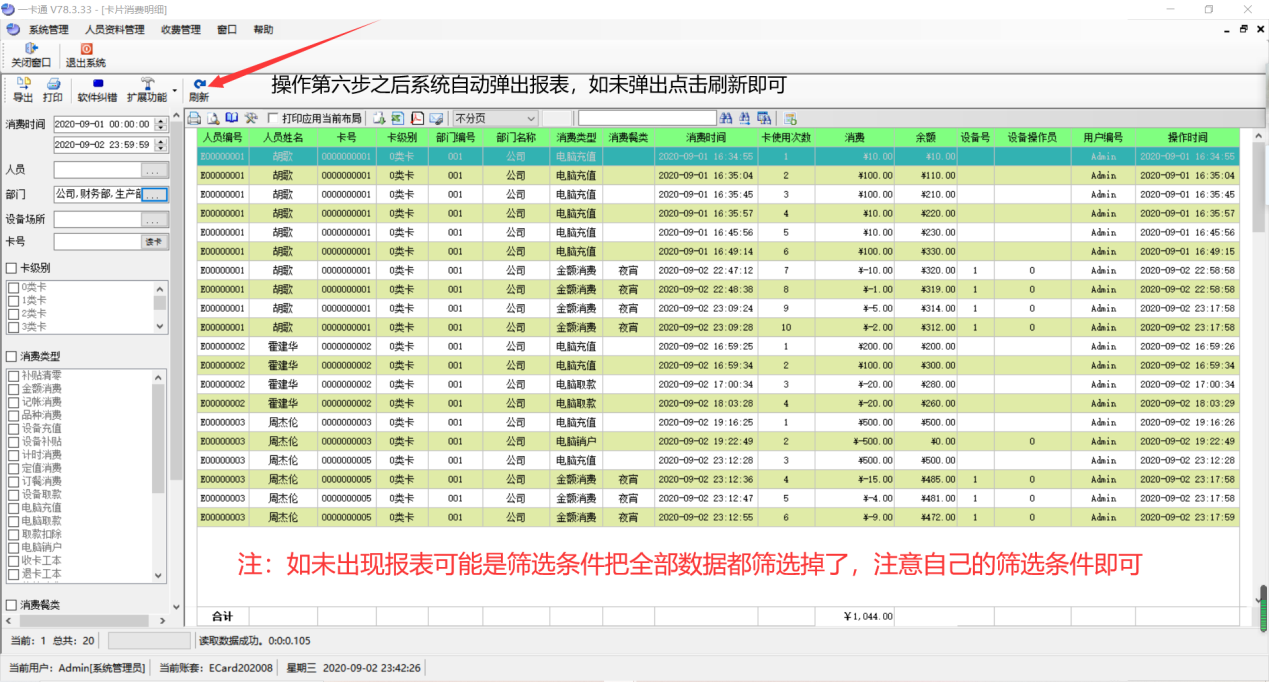This screenshot has width=1269, height=682.
Task: Click the 打印 print toolbar icon
Action: click(x=53, y=84)
